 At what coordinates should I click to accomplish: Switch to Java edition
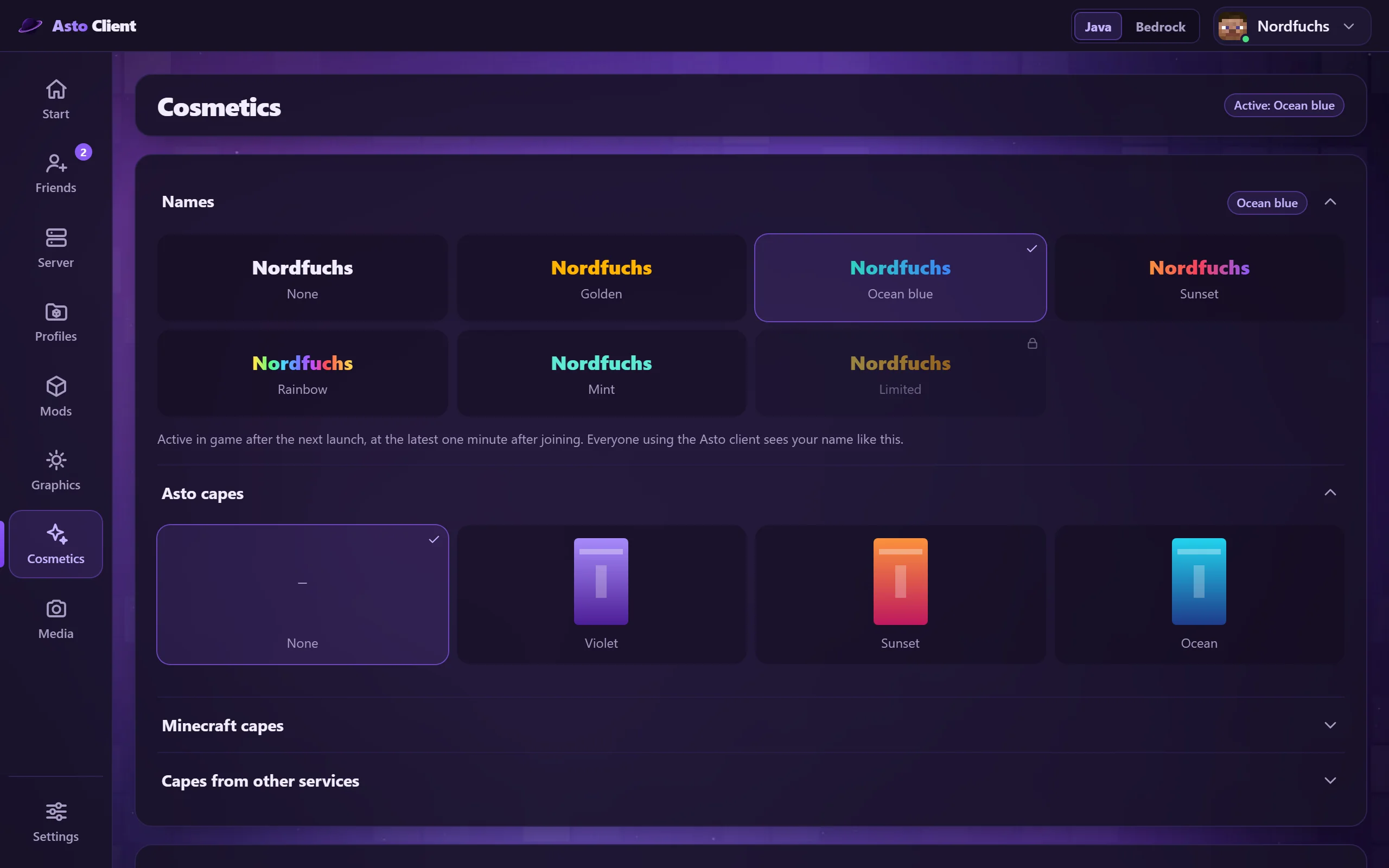1098,27
